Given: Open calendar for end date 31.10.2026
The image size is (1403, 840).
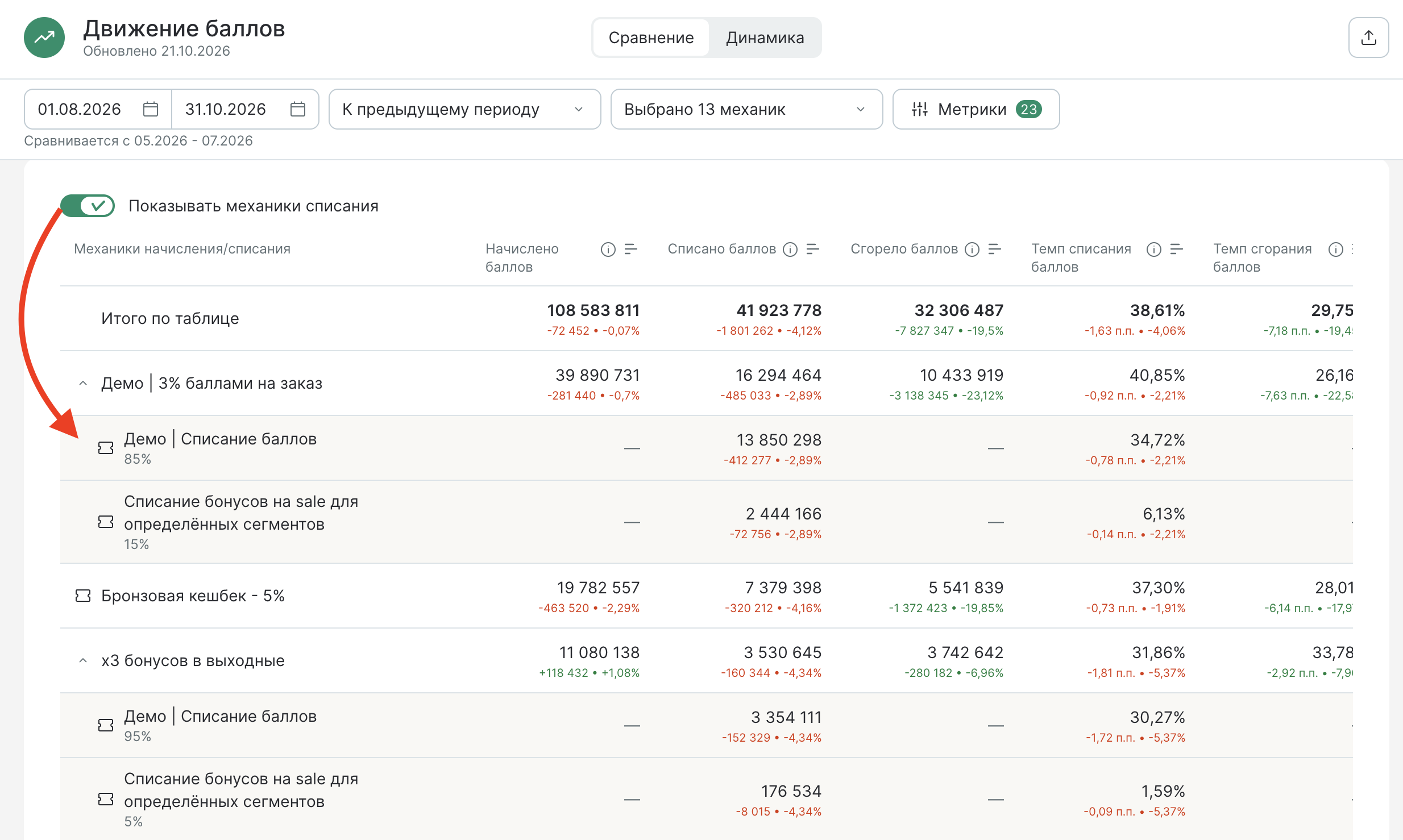Looking at the screenshot, I should pos(298,109).
